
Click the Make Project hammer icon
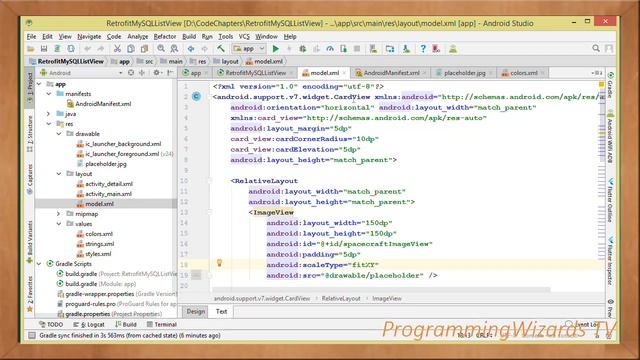click(x=221, y=49)
